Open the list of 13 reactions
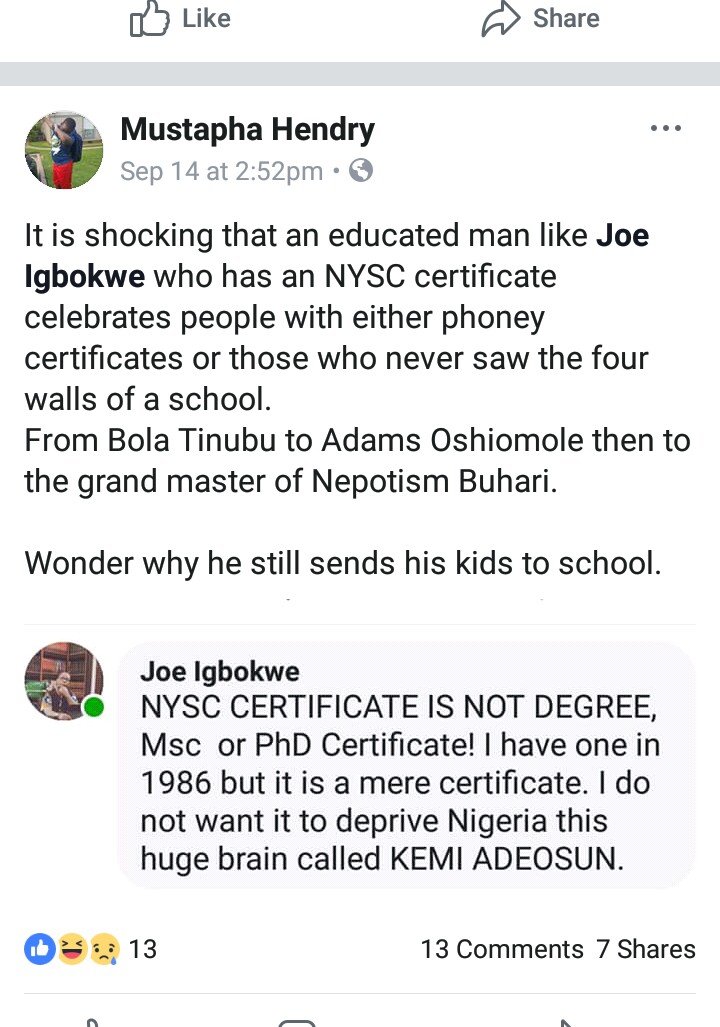The image size is (720, 1027). point(143,949)
